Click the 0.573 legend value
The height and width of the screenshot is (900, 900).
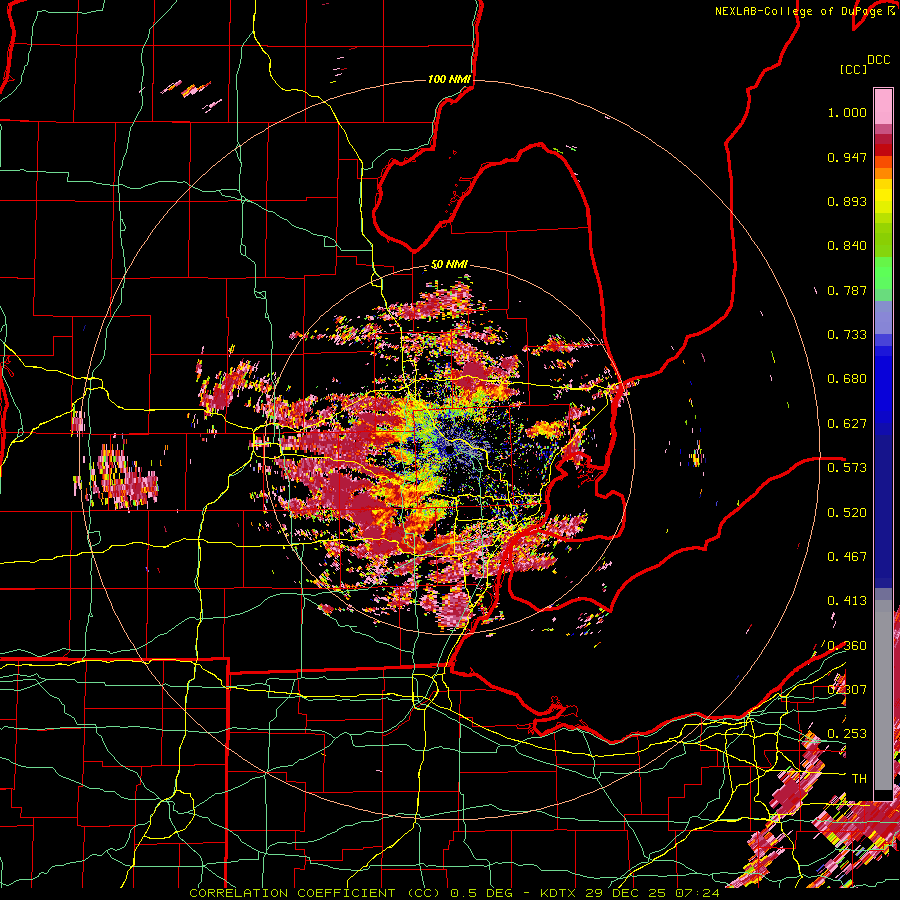847,468
